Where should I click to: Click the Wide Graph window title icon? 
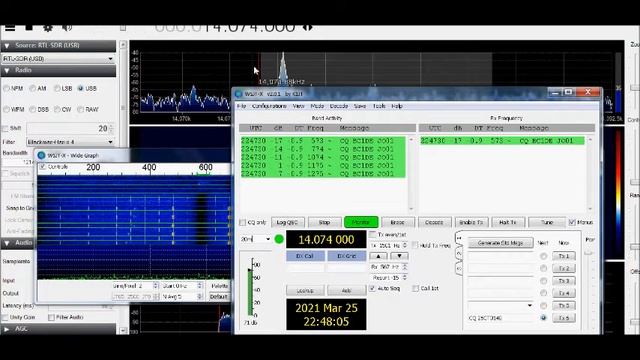click(41, 156)
